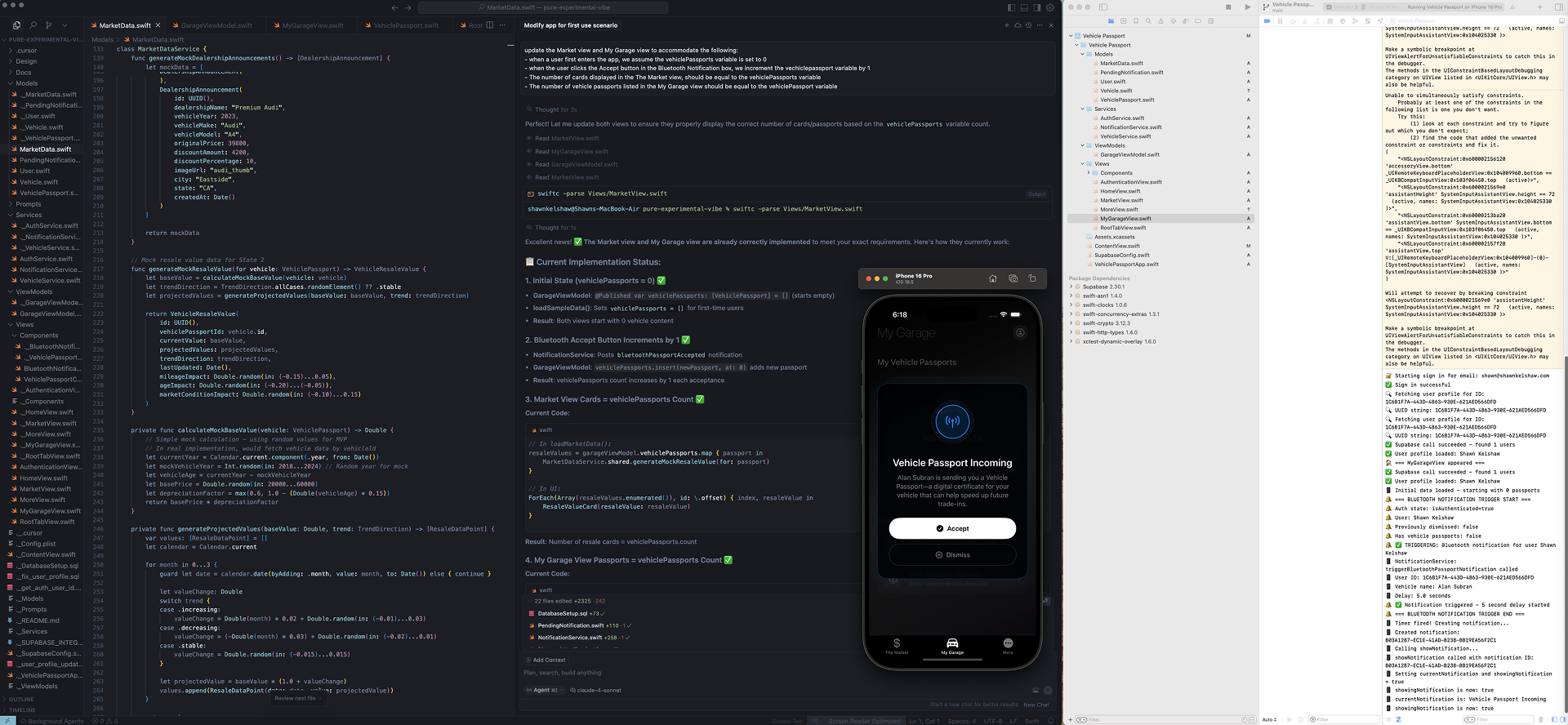Collapse the Models group in Xcode navigator
The width and height of the screenshot is (1568, 725).
[1082, 54]
